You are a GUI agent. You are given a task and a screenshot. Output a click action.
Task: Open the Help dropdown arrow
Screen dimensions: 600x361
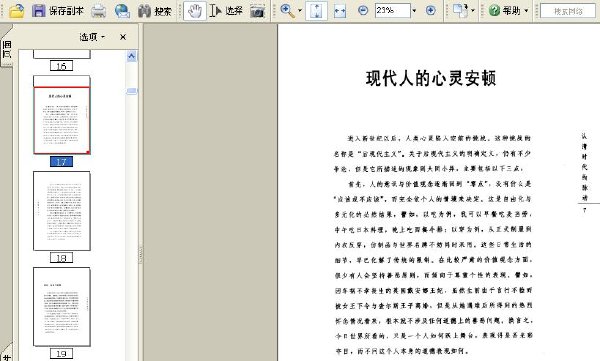click(527, 11)
